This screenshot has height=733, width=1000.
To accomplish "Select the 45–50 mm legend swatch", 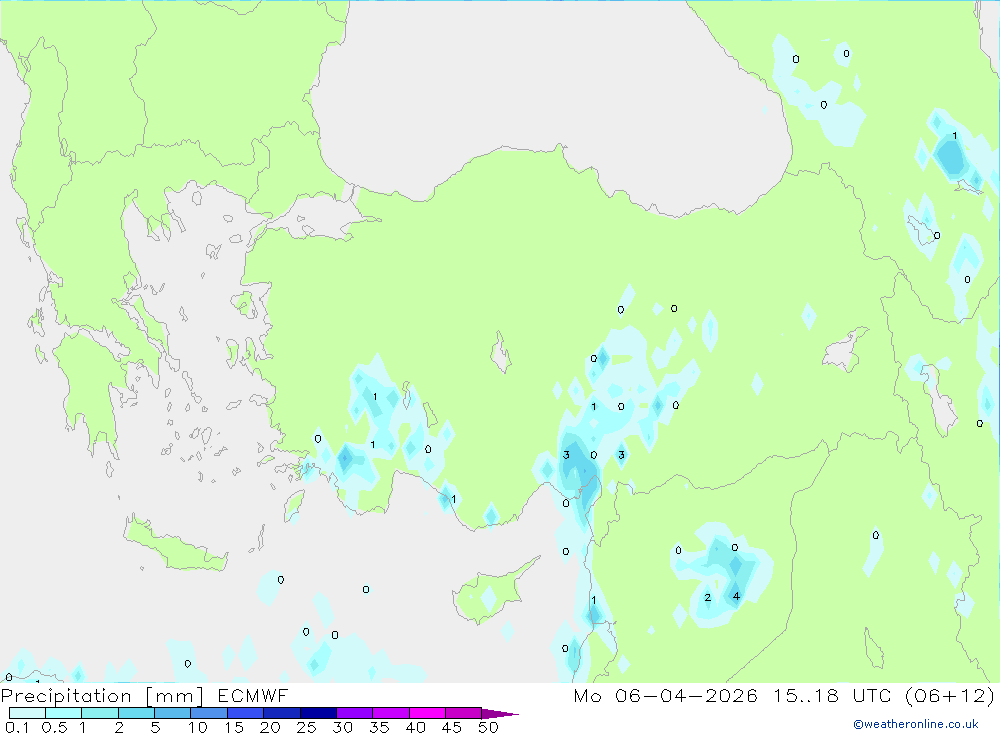I will [463, 713].
